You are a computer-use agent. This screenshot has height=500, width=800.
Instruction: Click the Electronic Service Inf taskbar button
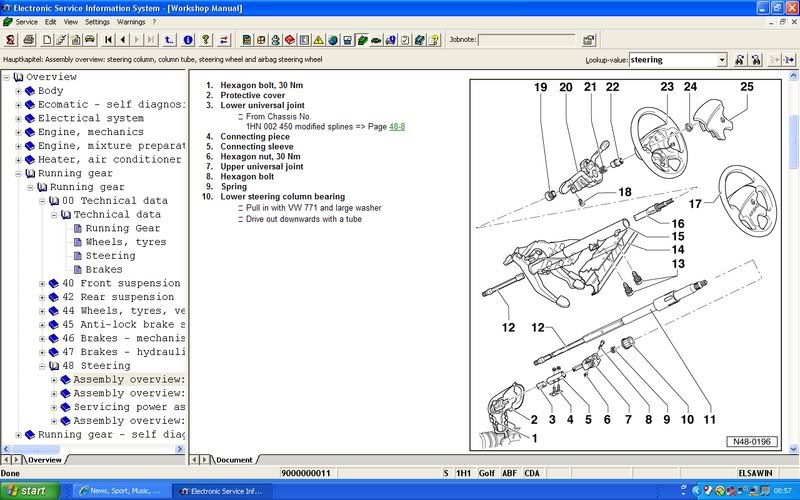pyautogui.click(x=222, y=491)
